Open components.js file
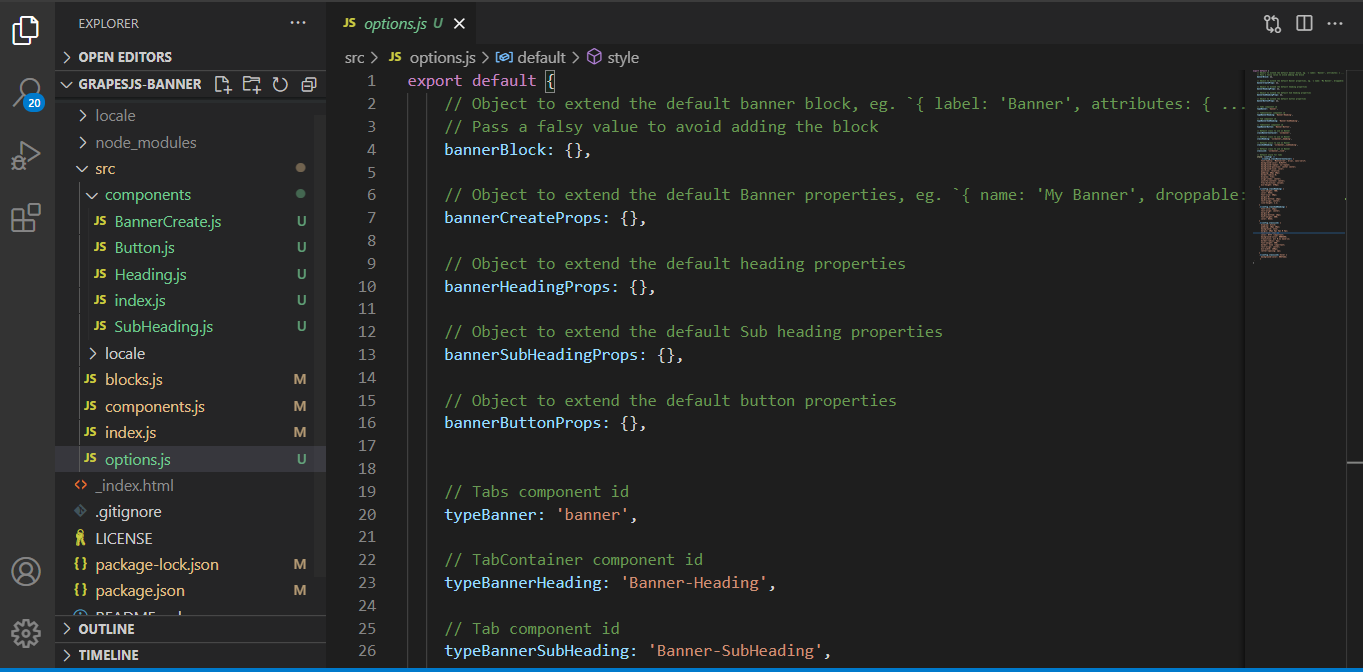 (190, 406)
